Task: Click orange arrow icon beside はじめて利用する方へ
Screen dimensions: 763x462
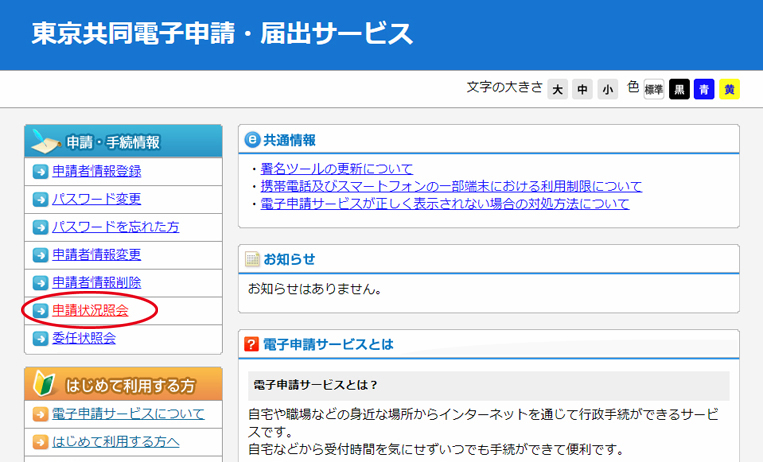Action: pyautogui.click(x=40, y=442)
